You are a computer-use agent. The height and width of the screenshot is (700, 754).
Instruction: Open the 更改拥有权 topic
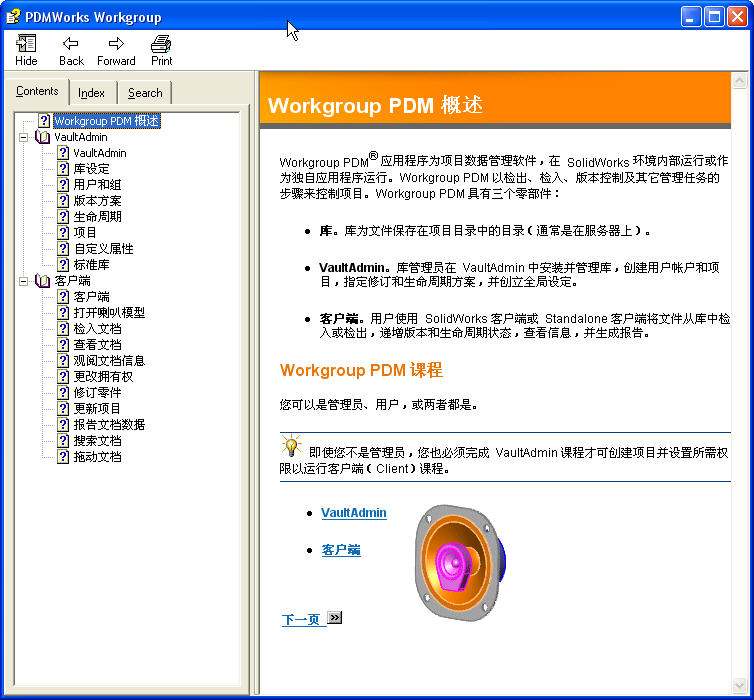point(103,376)
